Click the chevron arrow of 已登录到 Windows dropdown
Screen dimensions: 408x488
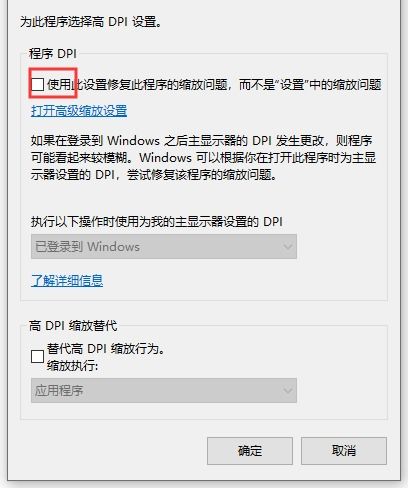(x=287, y=247)
